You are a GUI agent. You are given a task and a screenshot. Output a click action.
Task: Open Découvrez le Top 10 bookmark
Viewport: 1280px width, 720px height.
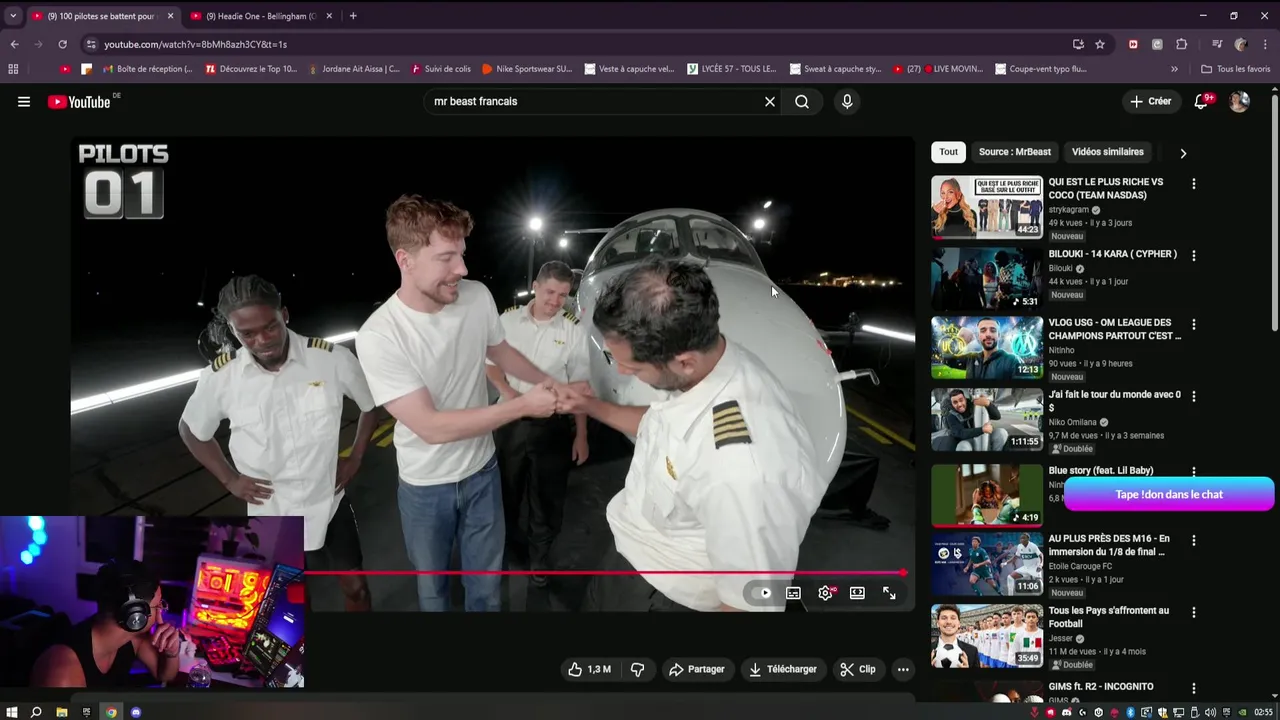251,69
